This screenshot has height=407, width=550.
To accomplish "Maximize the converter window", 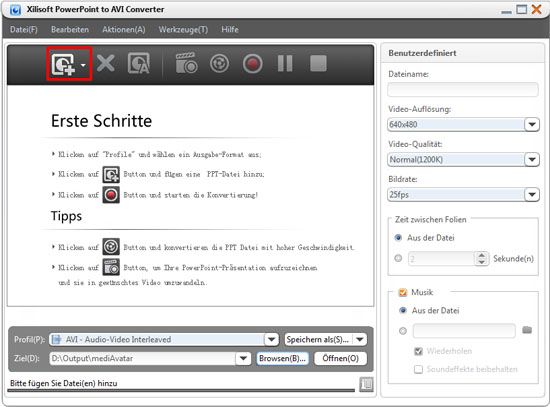I will point(522,9).
